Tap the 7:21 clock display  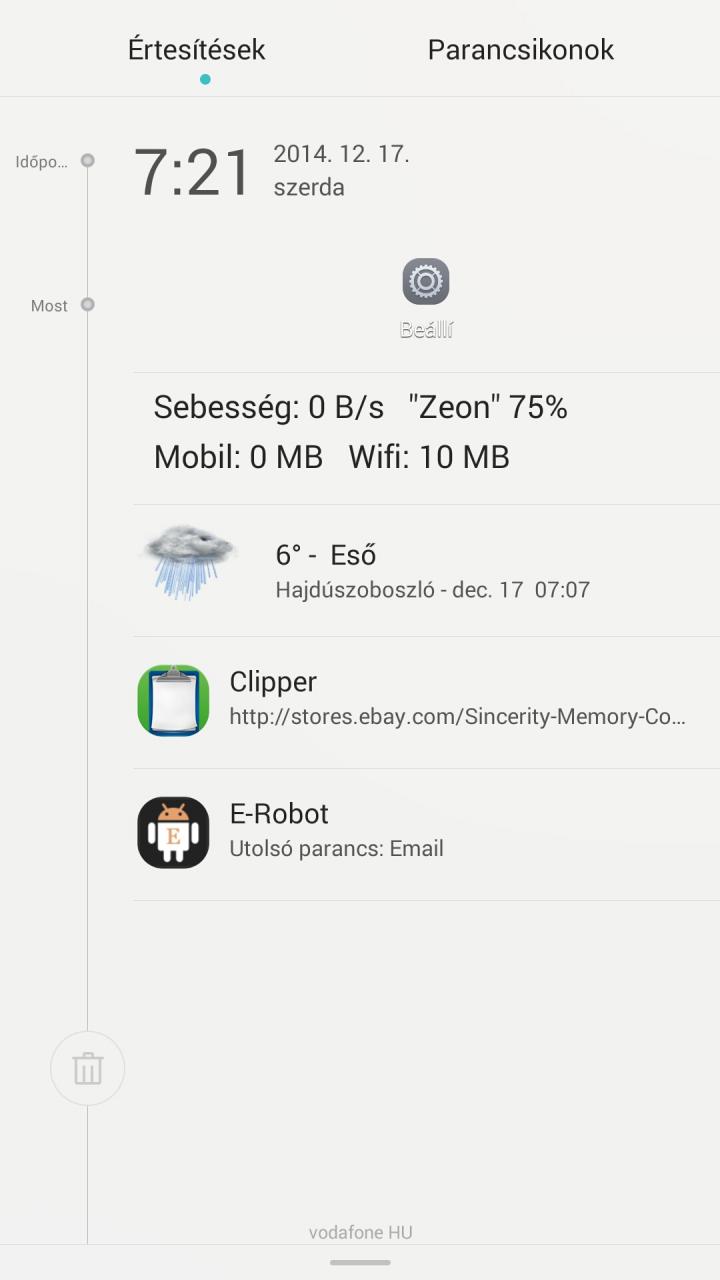(192, 173)
